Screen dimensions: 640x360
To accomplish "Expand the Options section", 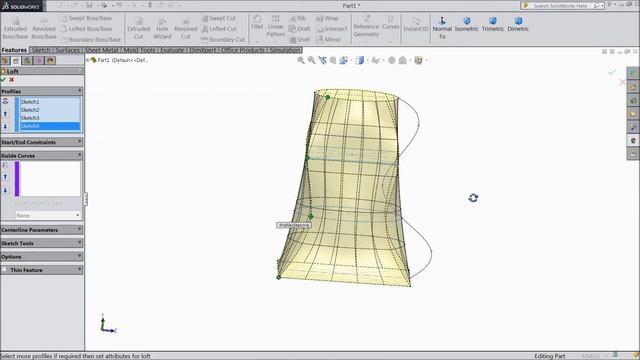I will 80,256.
